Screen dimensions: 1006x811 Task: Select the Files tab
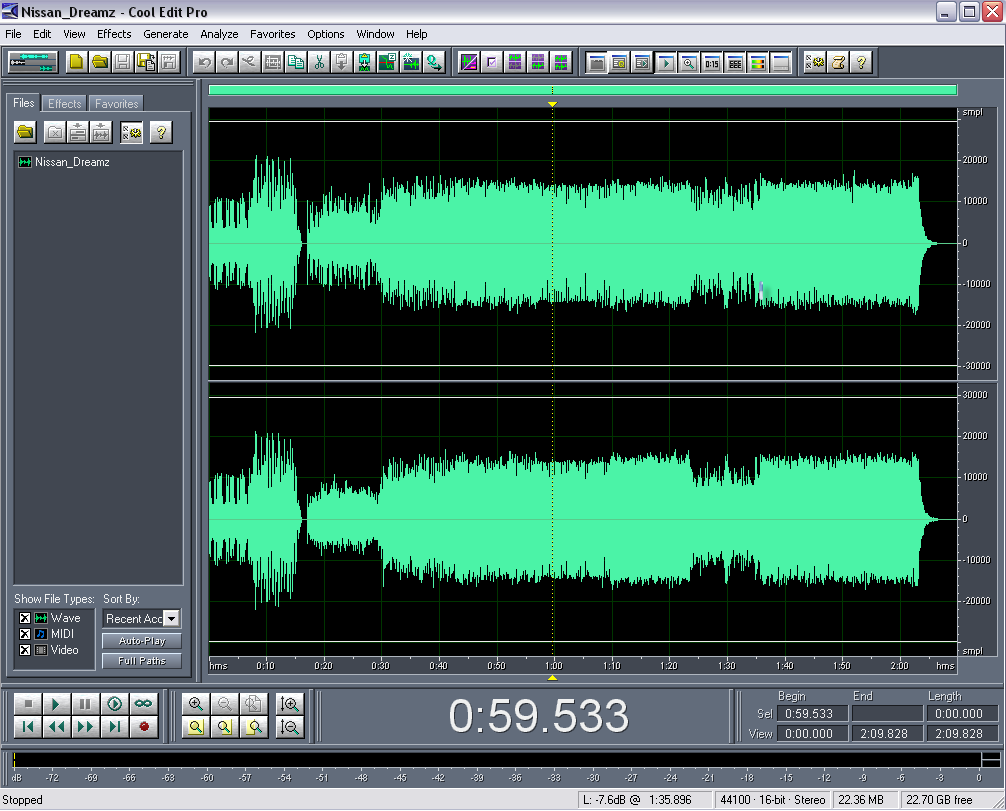point(24,103)
